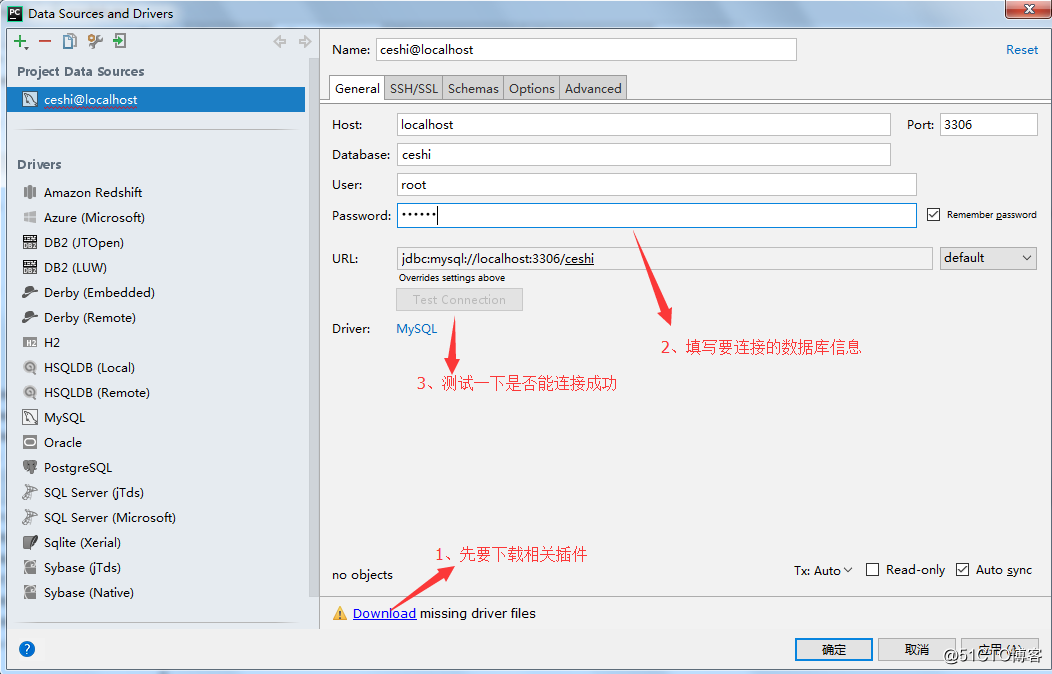Click the left panel vertical scrollbar
The height and width of the screenshot is (674, 1052).
coord(313,325)
